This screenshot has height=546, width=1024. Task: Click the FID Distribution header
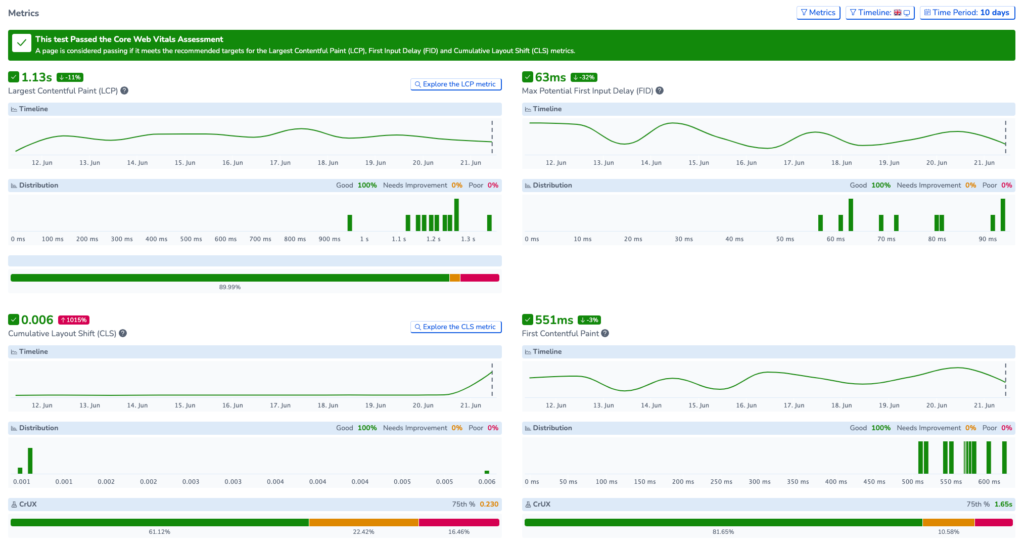pos(769,185)
